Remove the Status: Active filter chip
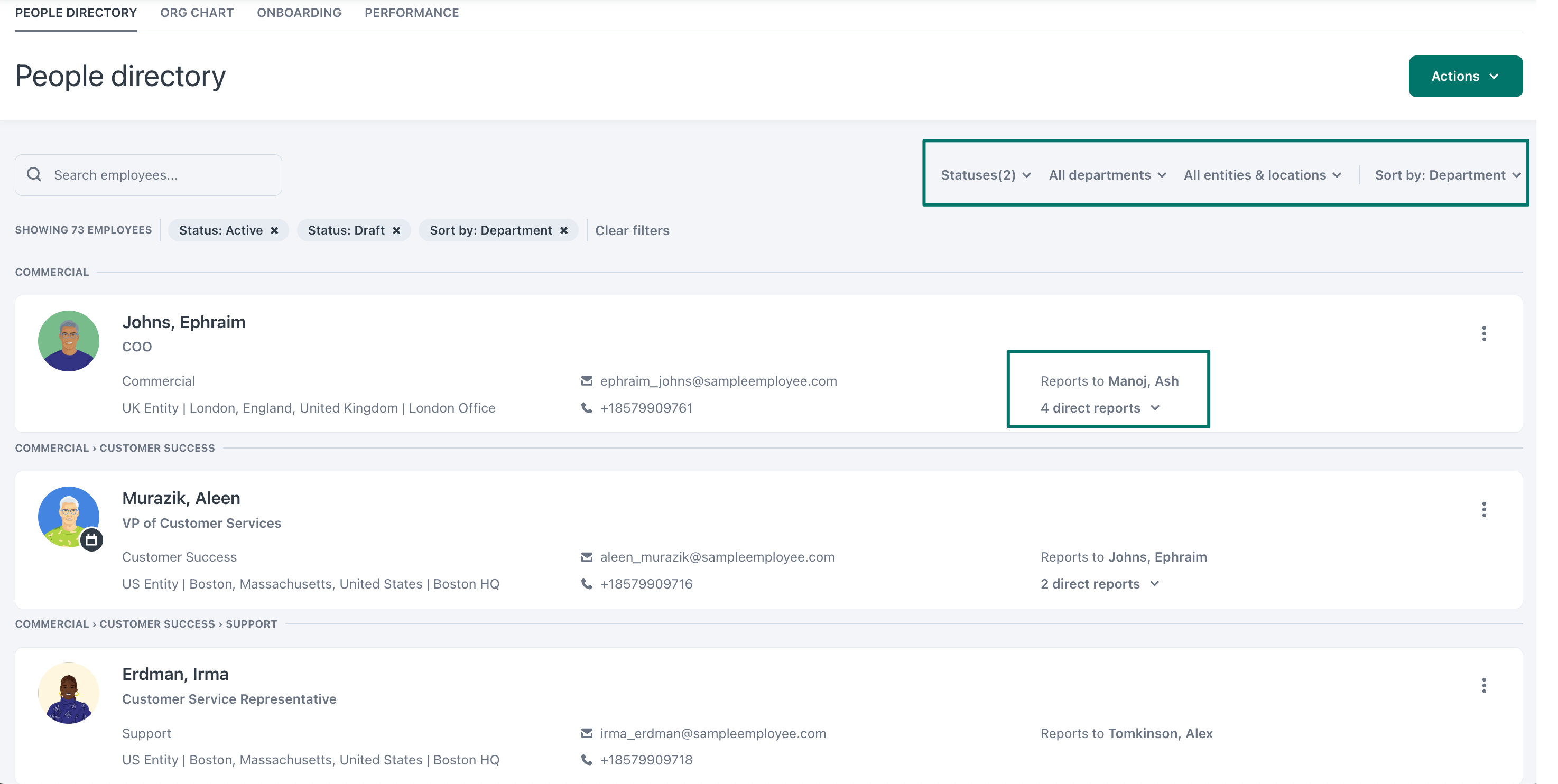 275,230
